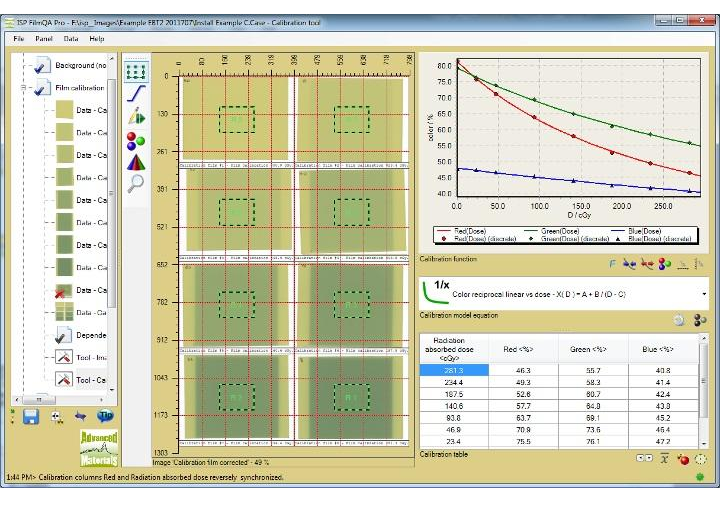Click the Blue <%> column header
Screen dimensions: 720x520
click(x=663, y=349)
